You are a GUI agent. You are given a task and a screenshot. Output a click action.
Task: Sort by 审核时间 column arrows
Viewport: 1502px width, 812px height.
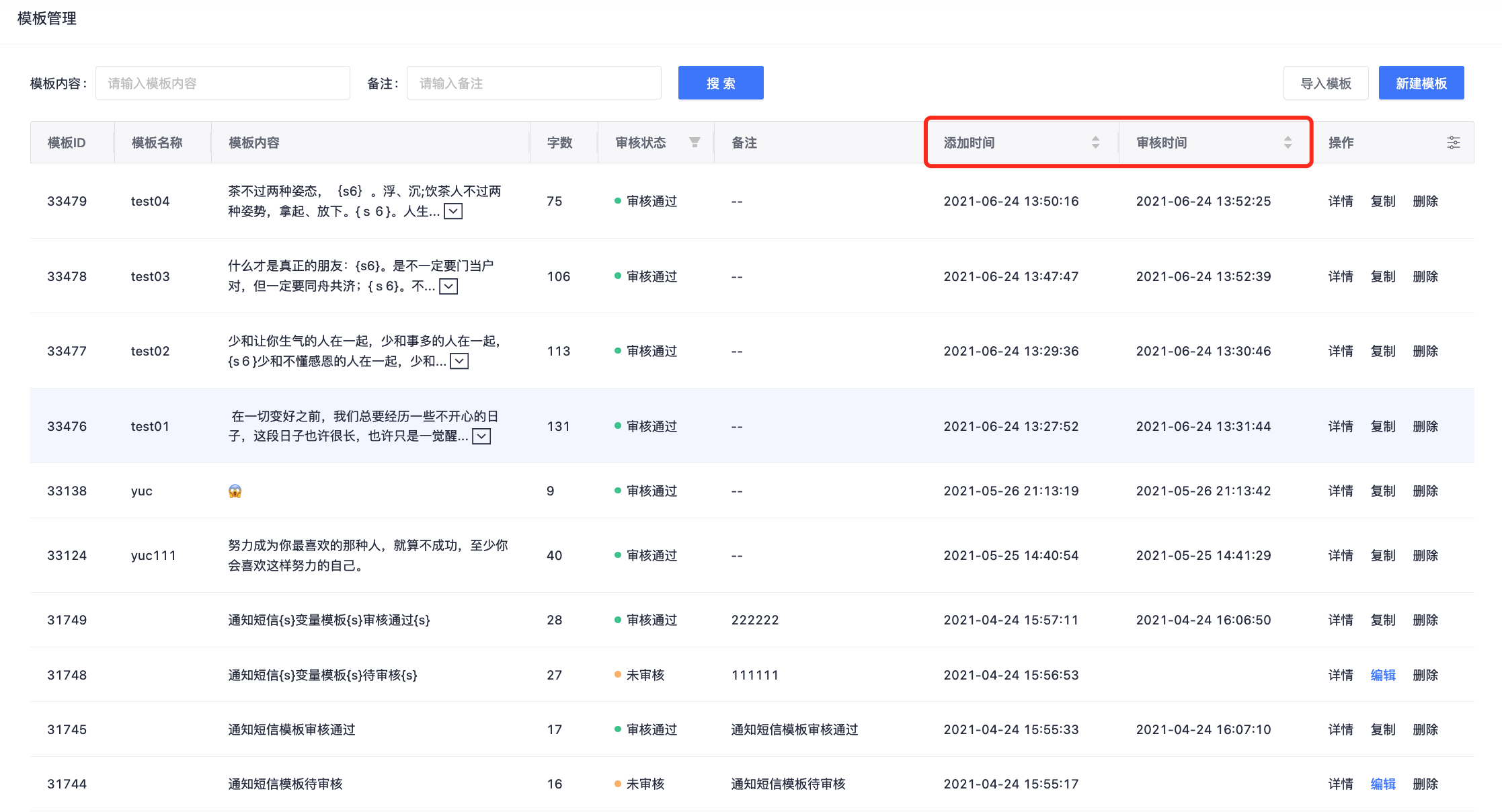pos(1288,143)
